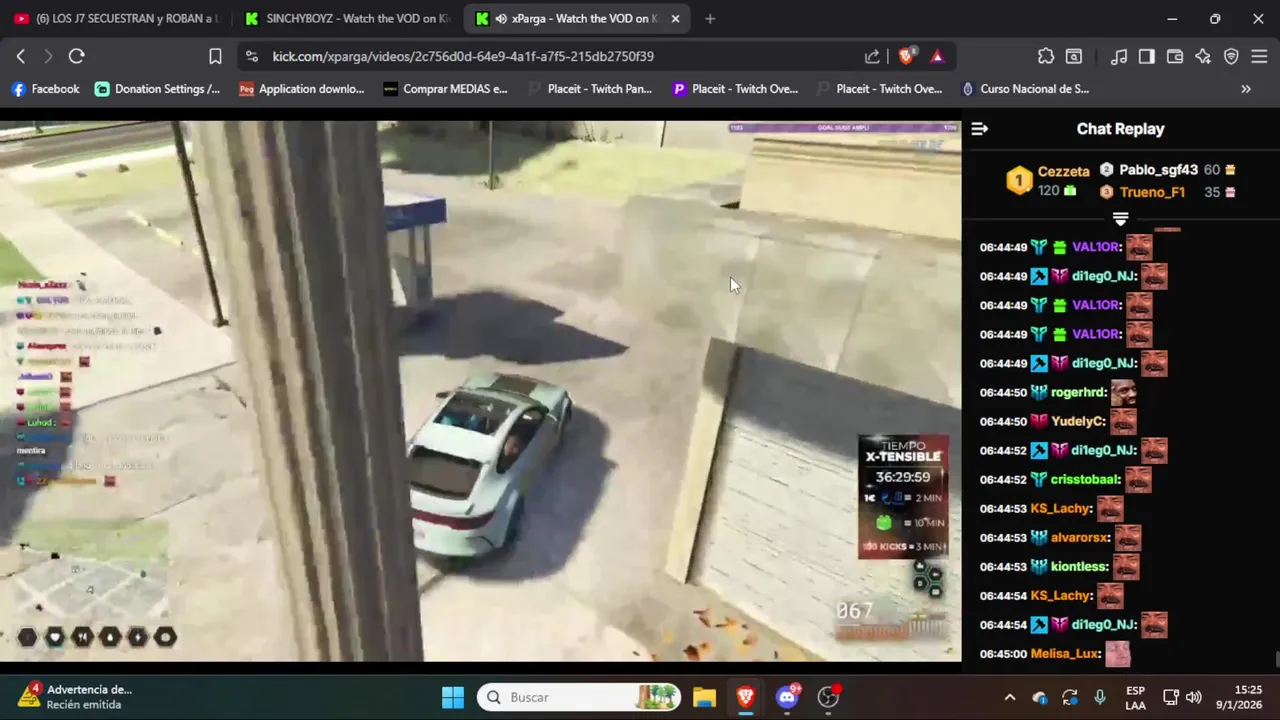Select Pablo_sgf43 in the leaderboard
Screen dimensions: 1280x720
coord(1158,170)
